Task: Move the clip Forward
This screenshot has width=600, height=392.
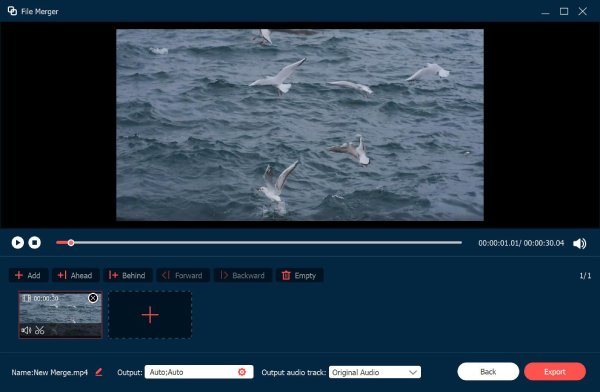Action: coord(183,275)
